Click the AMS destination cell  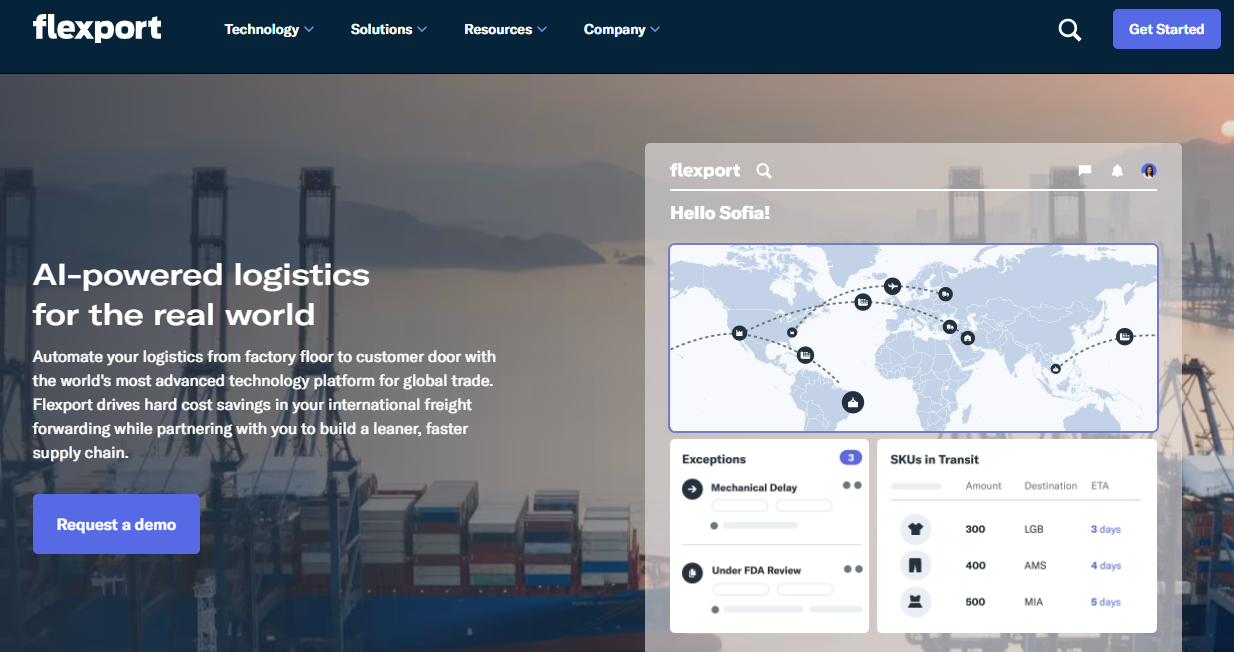click(1035, 566)
